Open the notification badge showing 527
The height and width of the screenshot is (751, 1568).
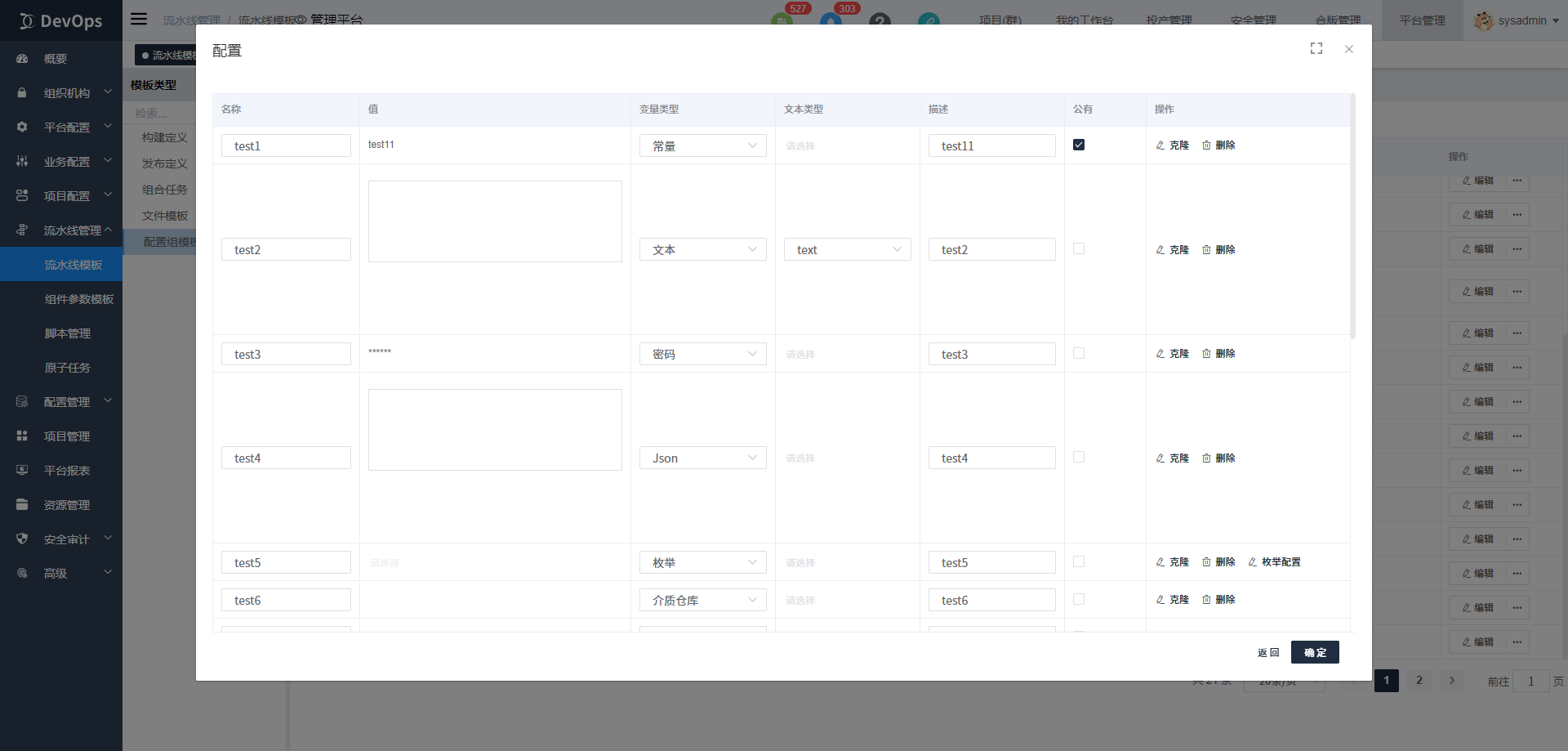(797, 9)
